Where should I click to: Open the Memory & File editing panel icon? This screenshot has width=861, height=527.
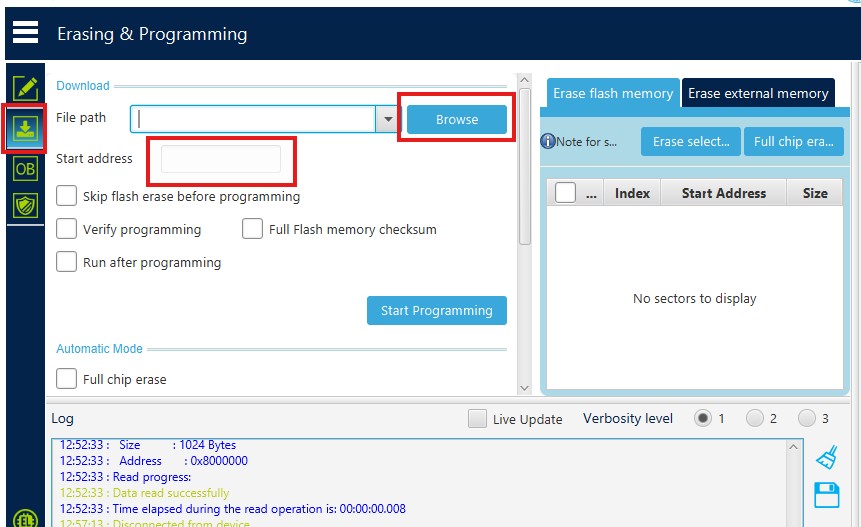pyautogui.click(x=25, y=88)
